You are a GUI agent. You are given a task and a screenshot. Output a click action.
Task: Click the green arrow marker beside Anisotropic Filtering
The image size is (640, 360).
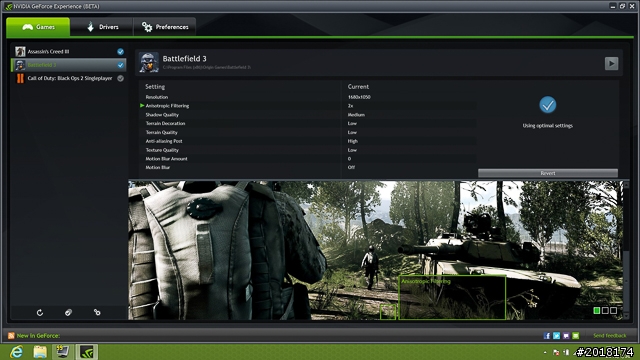pyautogui.click(x=142, y=105)
